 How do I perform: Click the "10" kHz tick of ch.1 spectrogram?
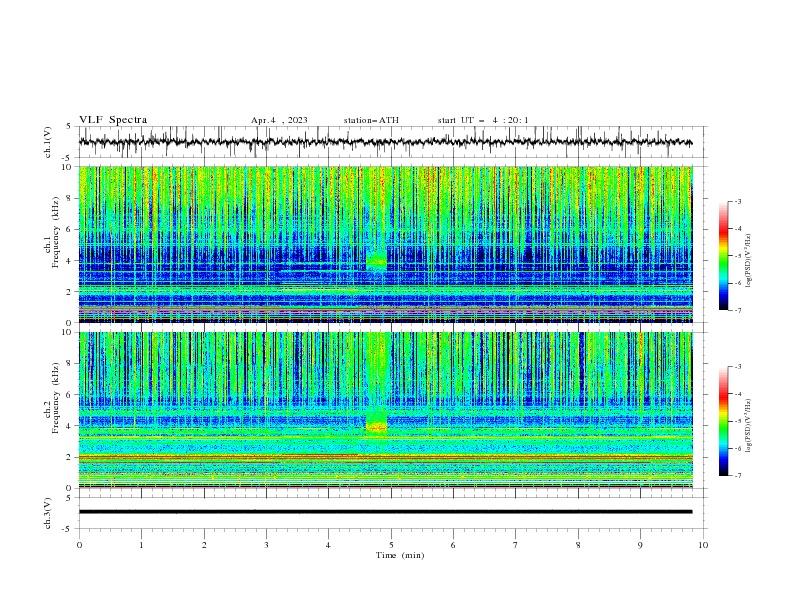point(68,167)
